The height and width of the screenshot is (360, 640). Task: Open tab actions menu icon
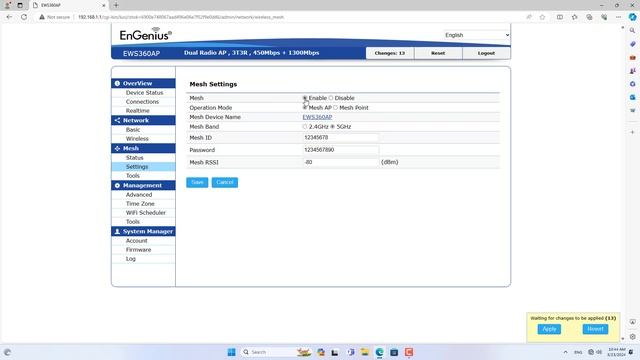click(20, 5)
